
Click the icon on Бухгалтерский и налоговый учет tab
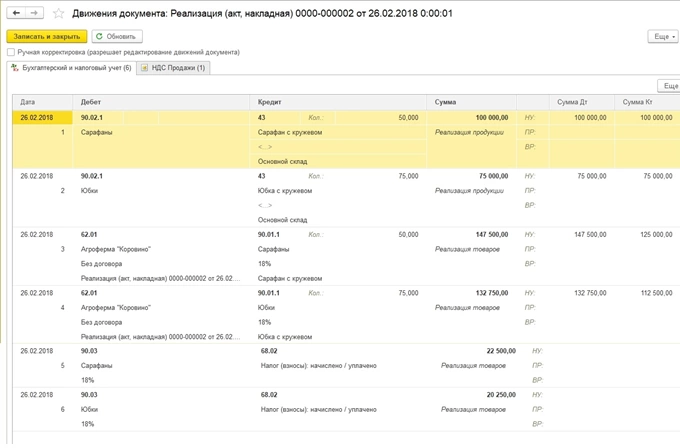click(13, 68)
